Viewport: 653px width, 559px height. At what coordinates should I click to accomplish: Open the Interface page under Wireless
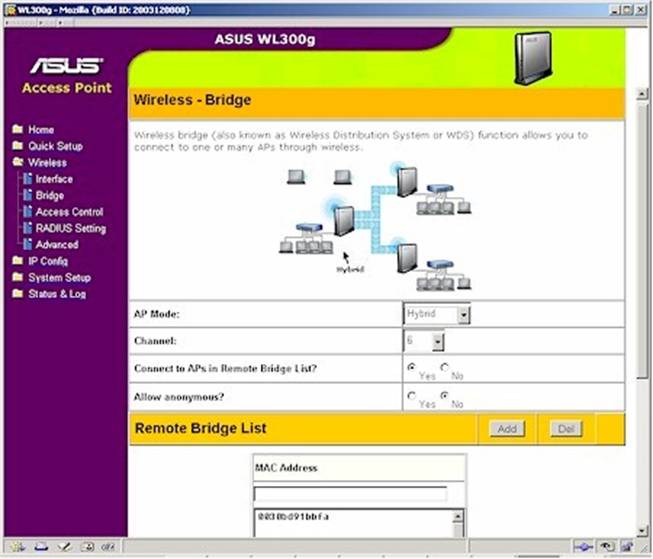click(x=54, y=179)
